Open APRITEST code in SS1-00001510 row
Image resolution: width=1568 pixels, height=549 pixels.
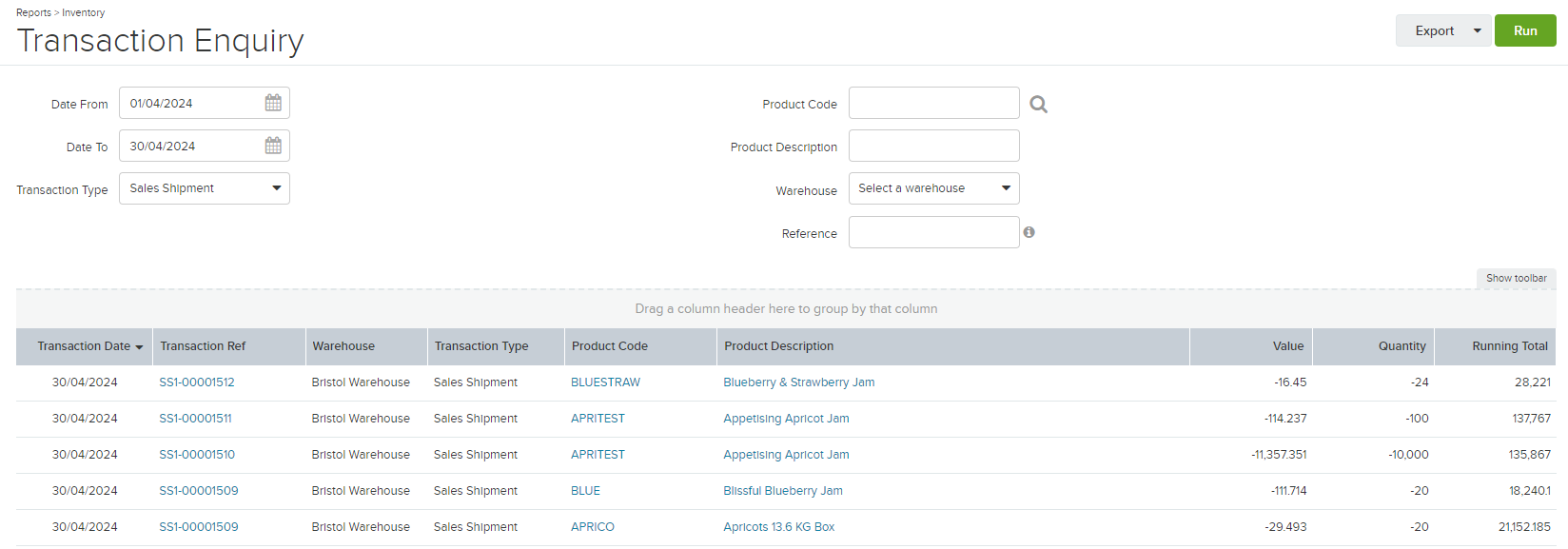click(598, 455)
